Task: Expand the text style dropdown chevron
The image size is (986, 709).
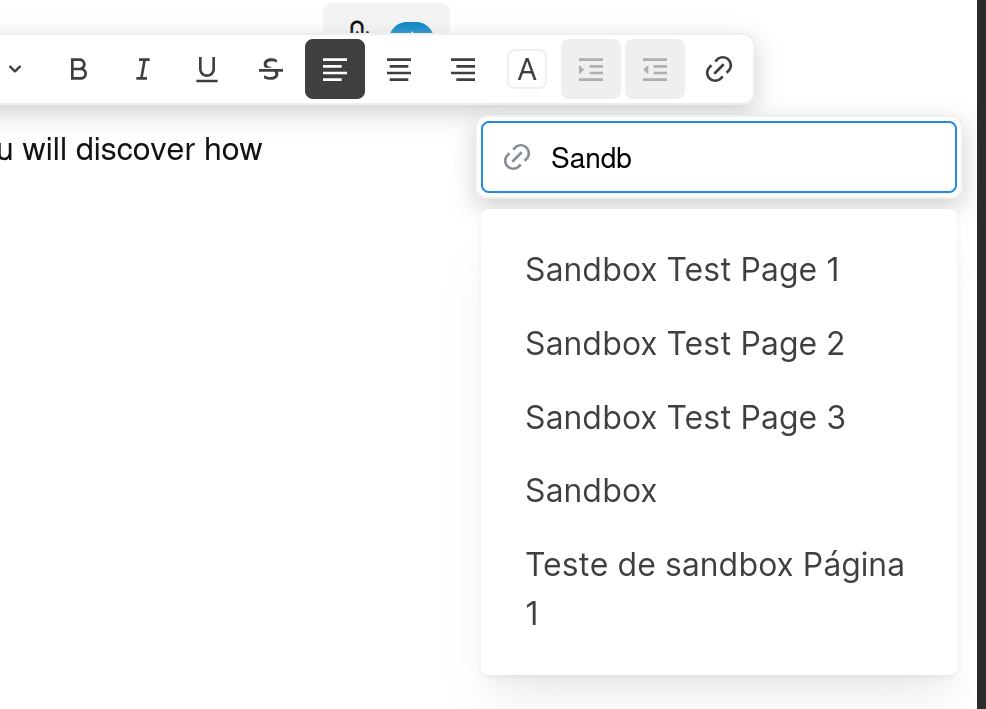Action: tap(15, 69)
